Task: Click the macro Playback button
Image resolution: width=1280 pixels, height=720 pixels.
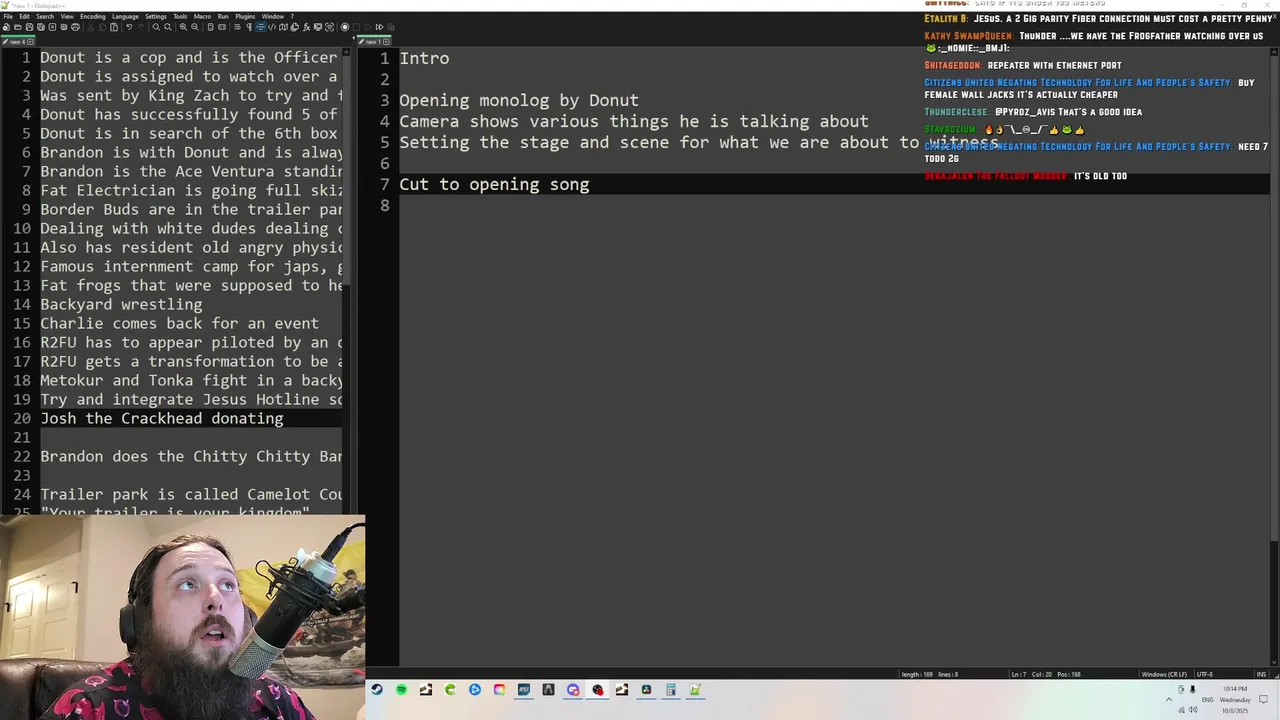Action: click(x=368, y=27)
